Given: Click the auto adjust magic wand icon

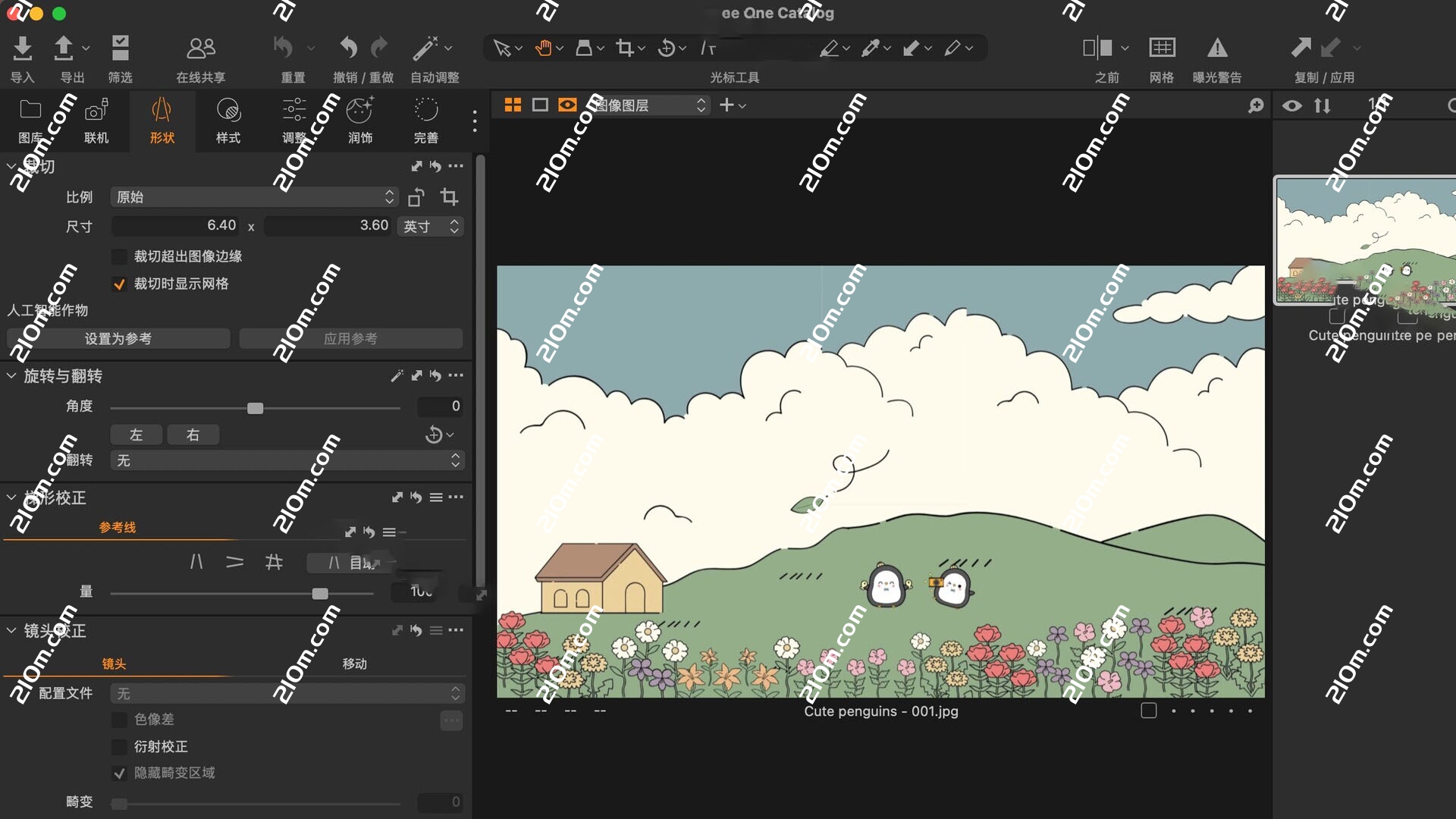Looking at the screenshot, I should (425, 49).
